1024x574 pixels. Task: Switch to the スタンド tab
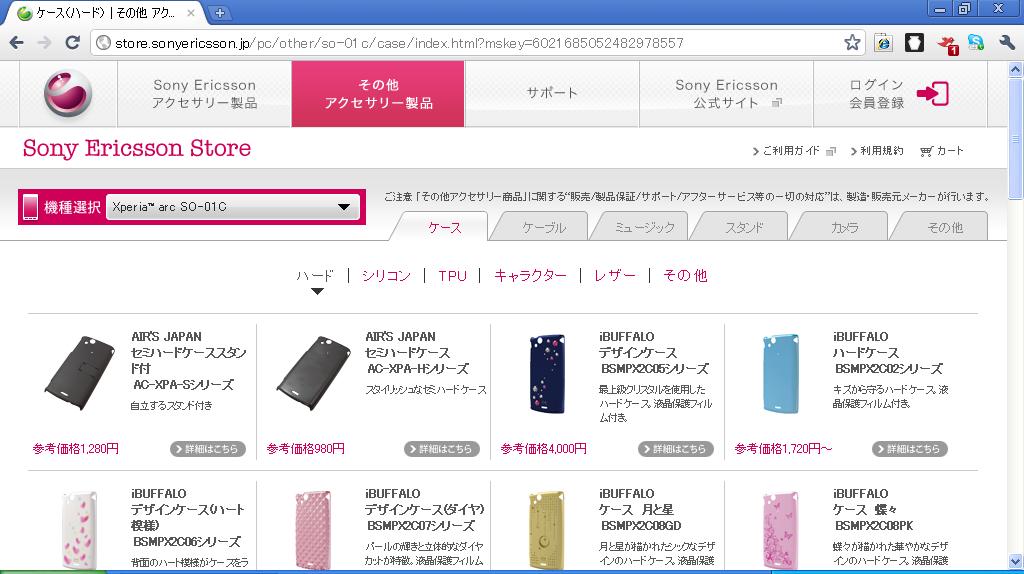[x=744, y=227]
